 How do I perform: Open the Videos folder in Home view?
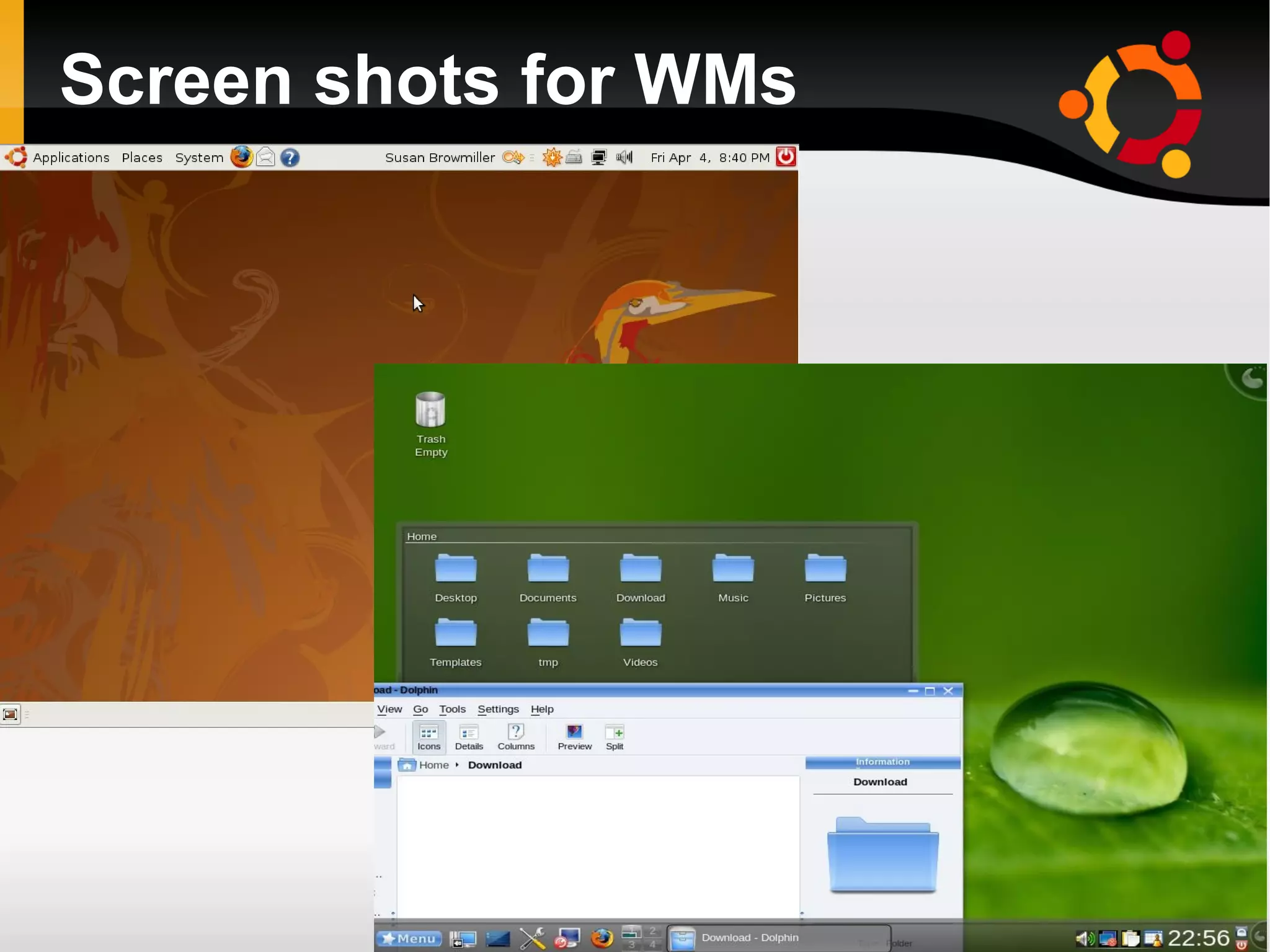click(641, 643)
